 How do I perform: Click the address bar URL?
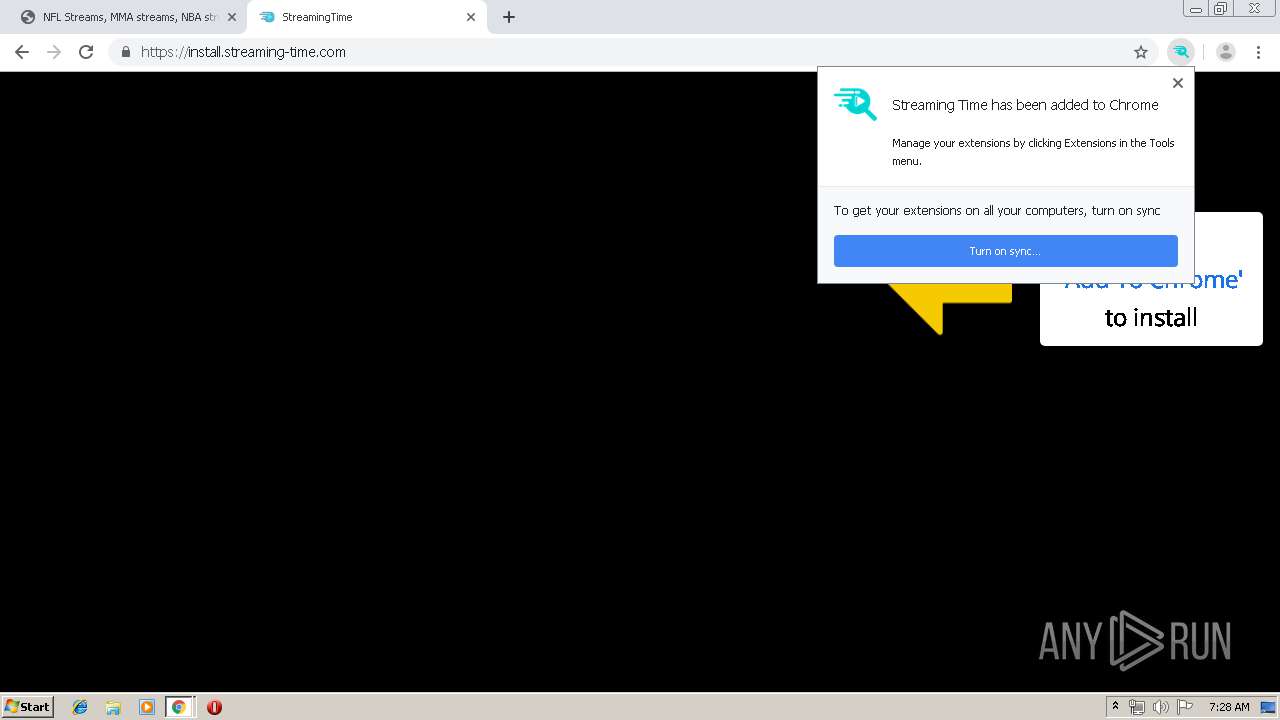click(243, 52)
